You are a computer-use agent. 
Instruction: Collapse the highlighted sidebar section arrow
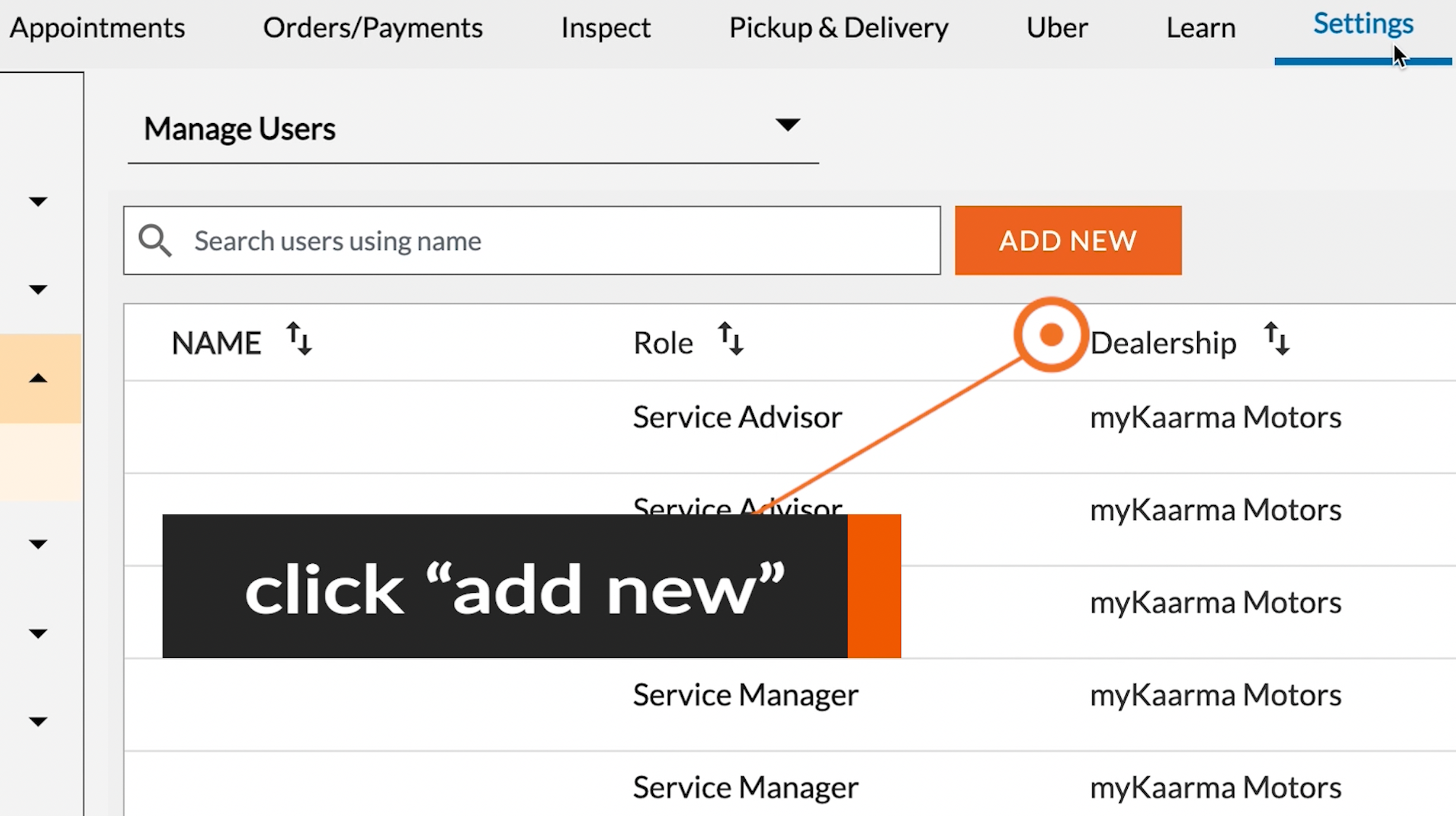click(x=38, y=378)
